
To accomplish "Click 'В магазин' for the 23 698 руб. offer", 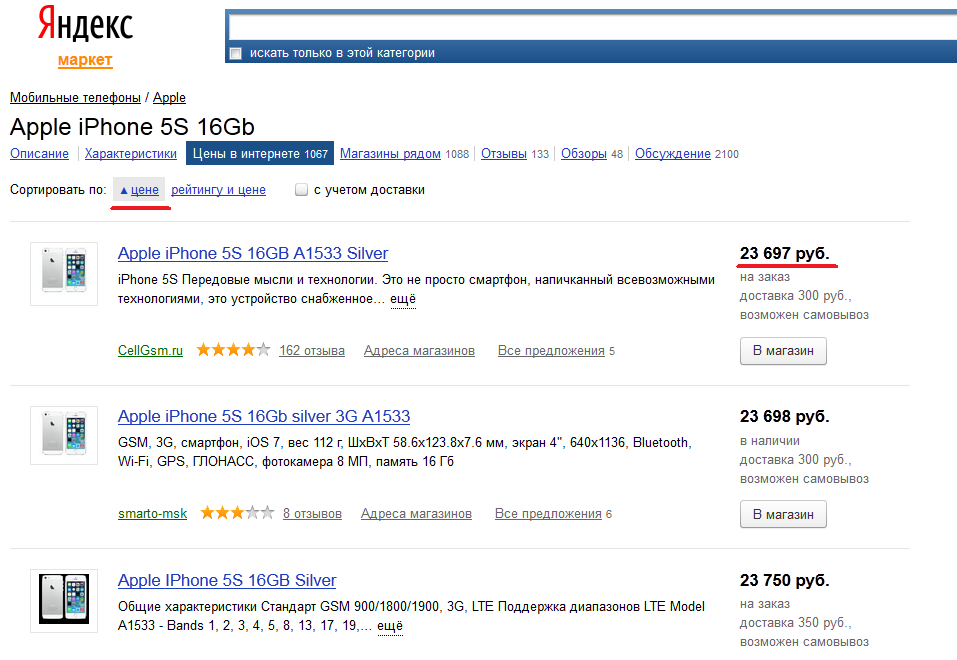I will pyautogui.click(x=783, y=514).
